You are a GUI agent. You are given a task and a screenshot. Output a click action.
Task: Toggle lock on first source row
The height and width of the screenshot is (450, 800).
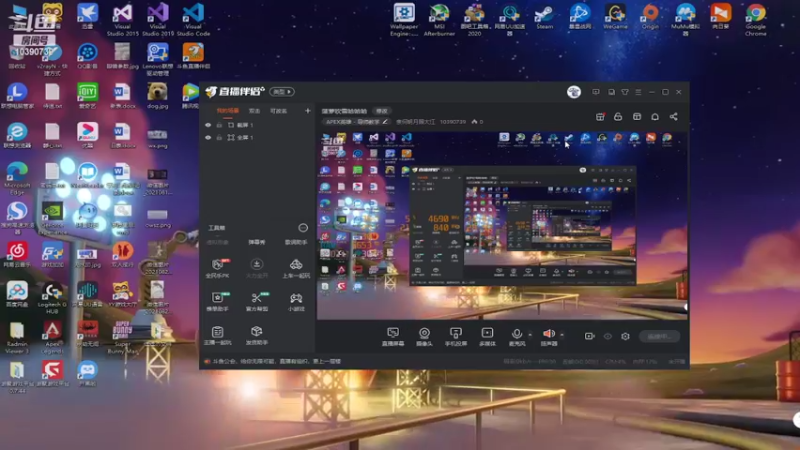click(x=219, y=125)
